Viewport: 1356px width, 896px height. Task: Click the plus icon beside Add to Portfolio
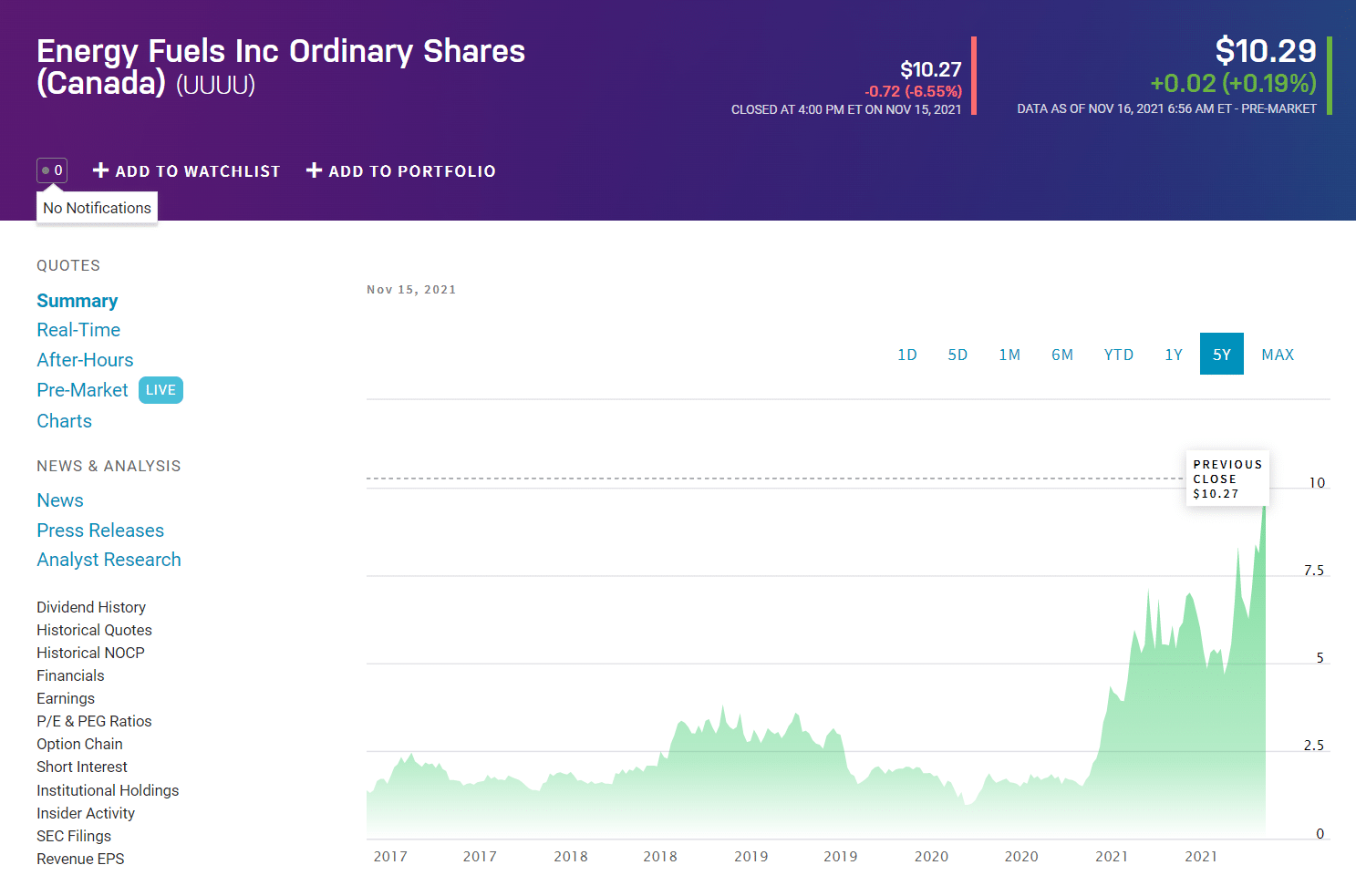[x=315, y=170]
